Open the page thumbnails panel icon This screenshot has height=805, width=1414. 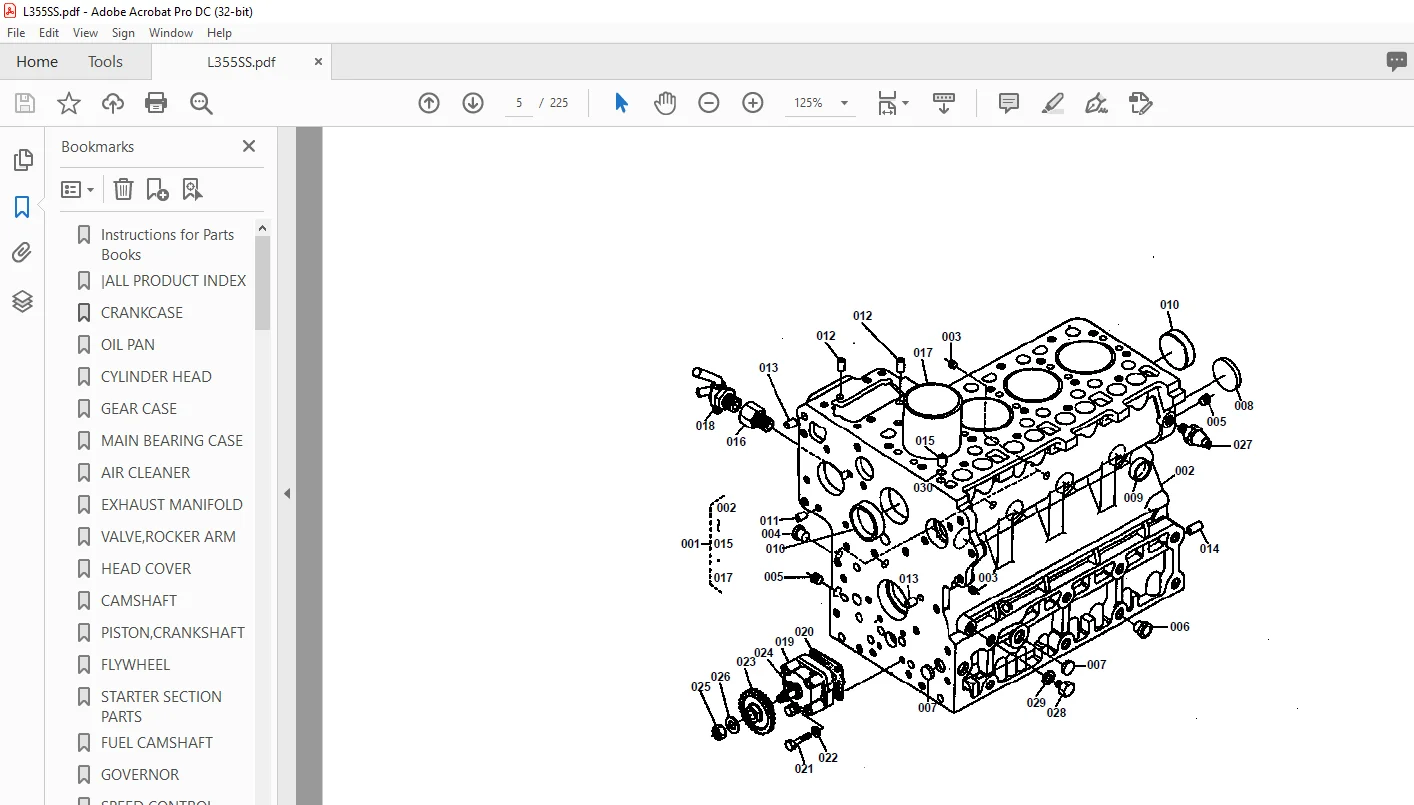click(22, 160)
